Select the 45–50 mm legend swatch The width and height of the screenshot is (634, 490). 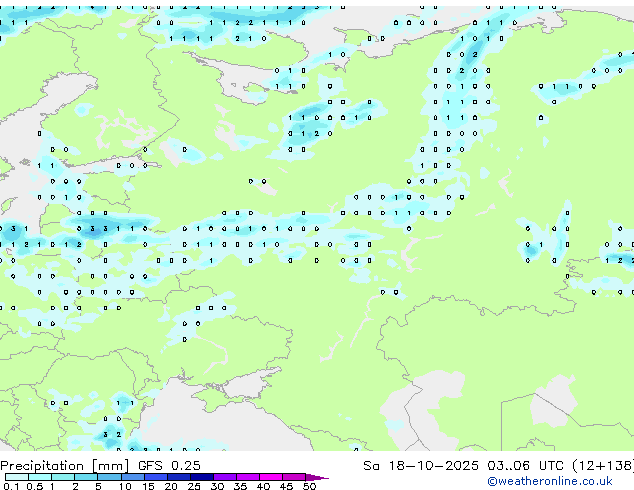(x=294, y=477)
